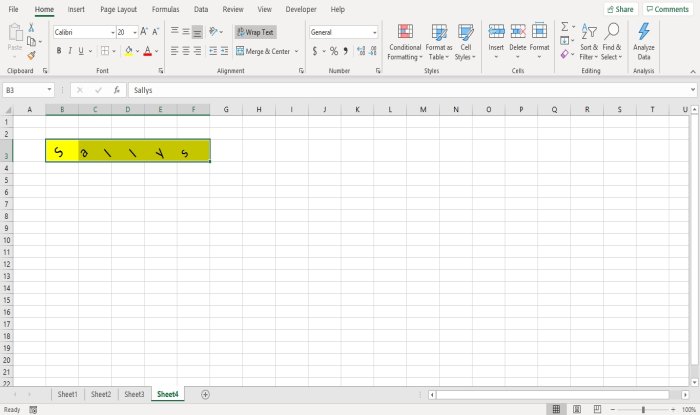
Task: Decrease font size with smaller A icon
Action: (155, 32)
